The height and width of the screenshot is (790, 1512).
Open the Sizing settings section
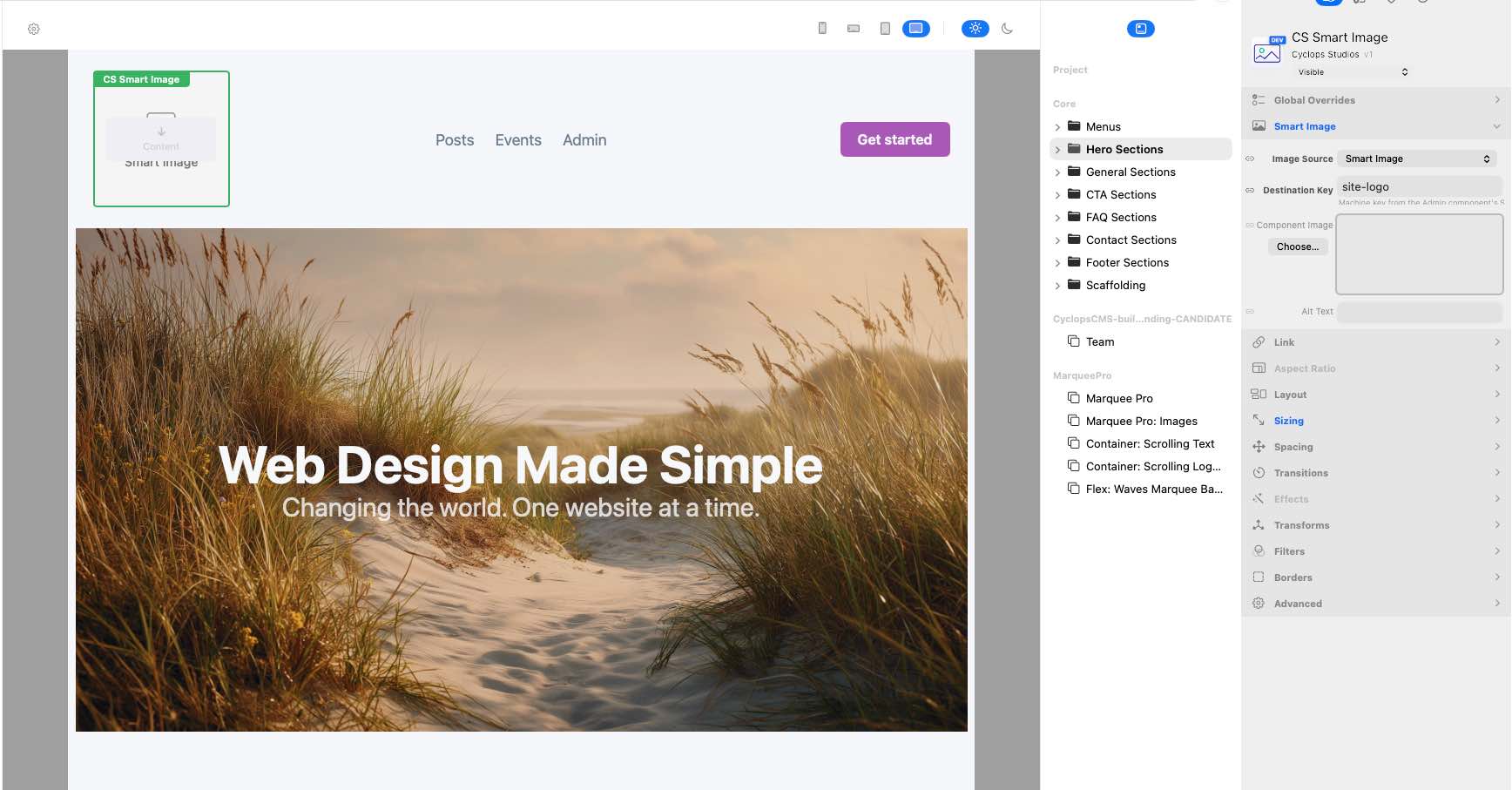(x=1376, y=421)
